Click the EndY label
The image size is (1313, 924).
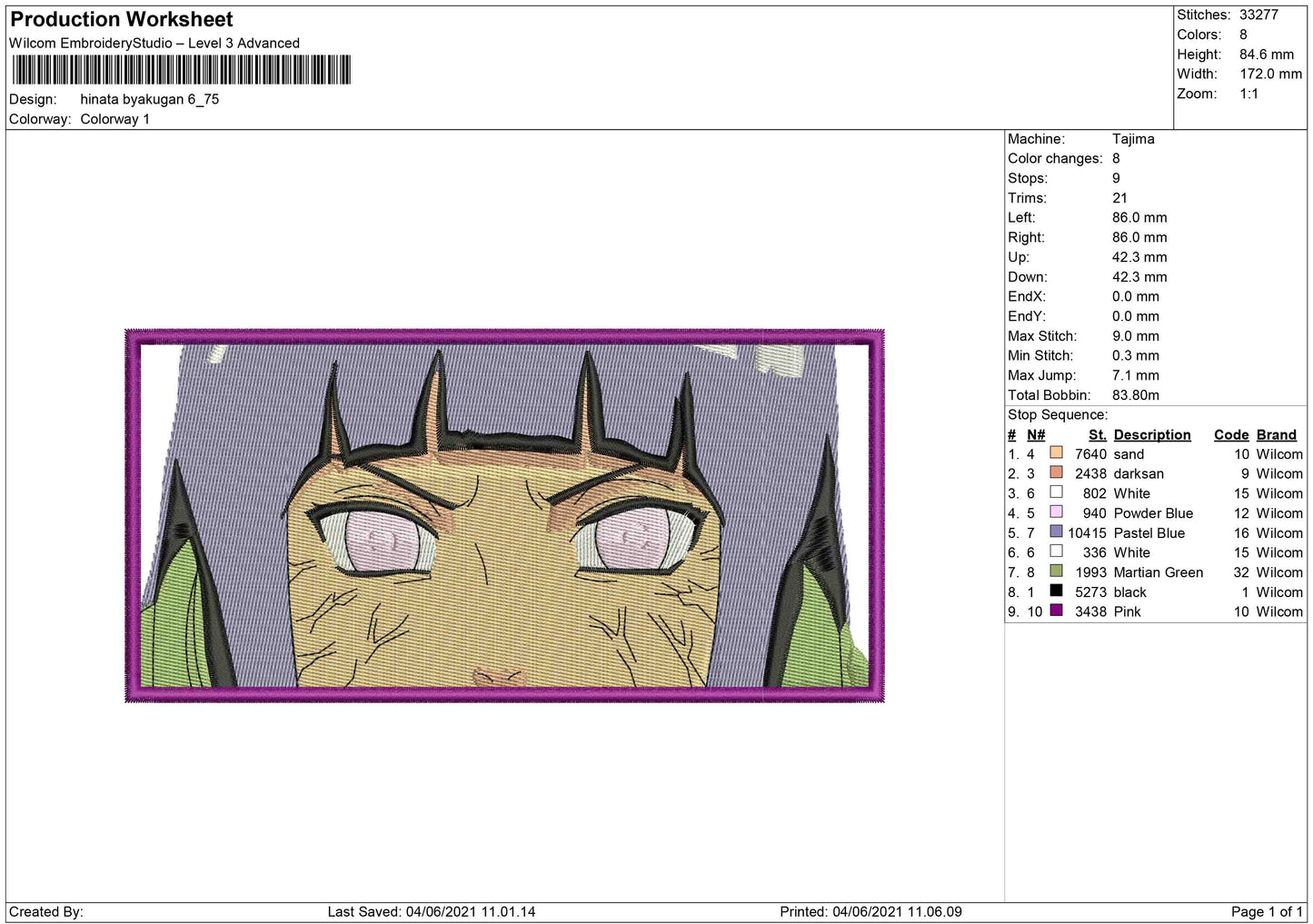1026,316
